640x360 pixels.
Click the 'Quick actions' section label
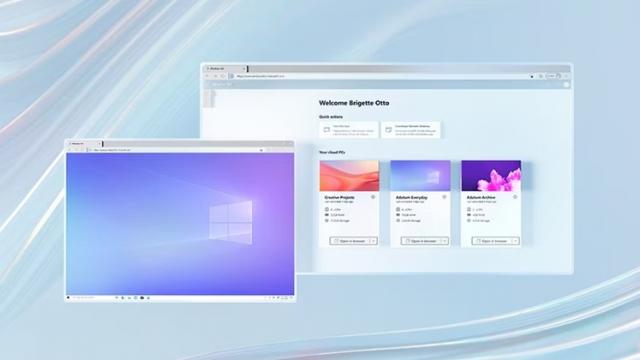pyautogui.click(x=331, y=117)
